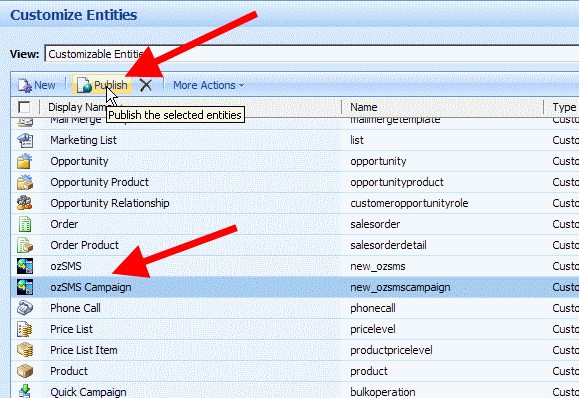Image resolution: width=579 pixels, height=398 pixels.
Task: Click the ozSMS Campaign entity icon
Action: point(25,287)
